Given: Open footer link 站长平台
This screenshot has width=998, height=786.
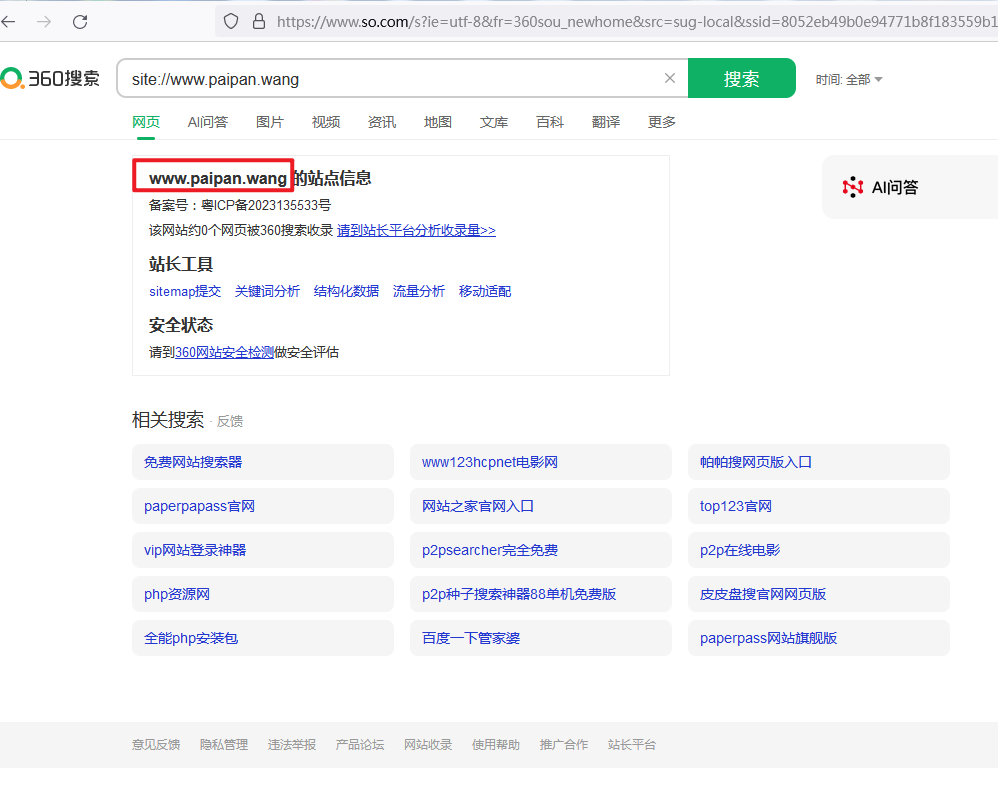Looking at the screenshot, I should coord(632,745).
